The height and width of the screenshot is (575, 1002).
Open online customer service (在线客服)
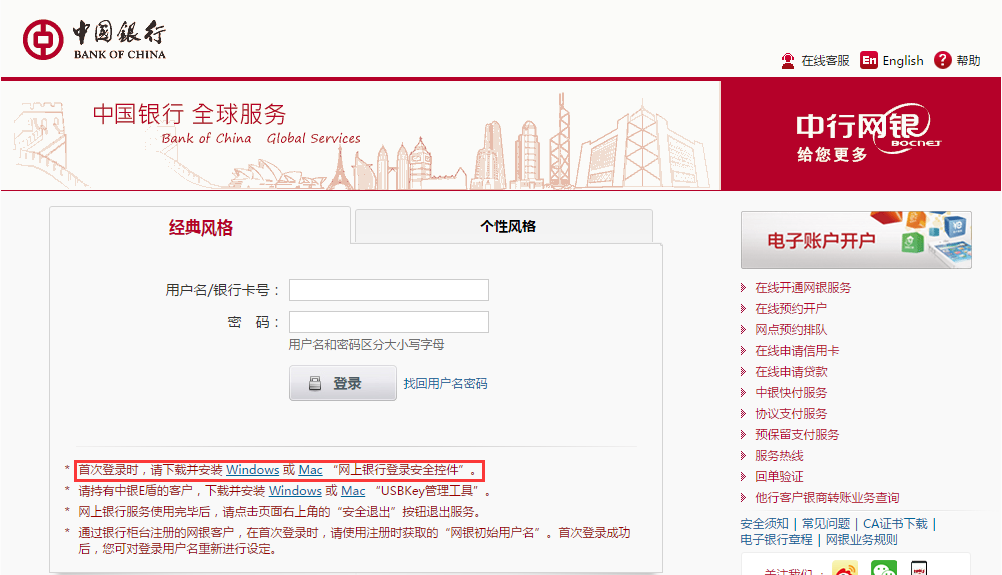[815, 60]
